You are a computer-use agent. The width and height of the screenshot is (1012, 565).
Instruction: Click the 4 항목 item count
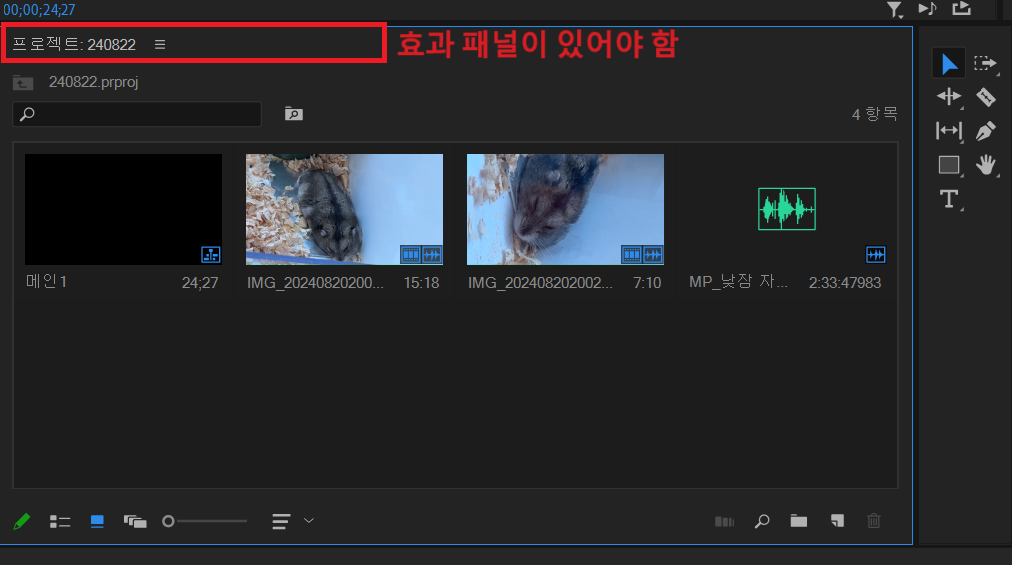[x=875, y=114]
